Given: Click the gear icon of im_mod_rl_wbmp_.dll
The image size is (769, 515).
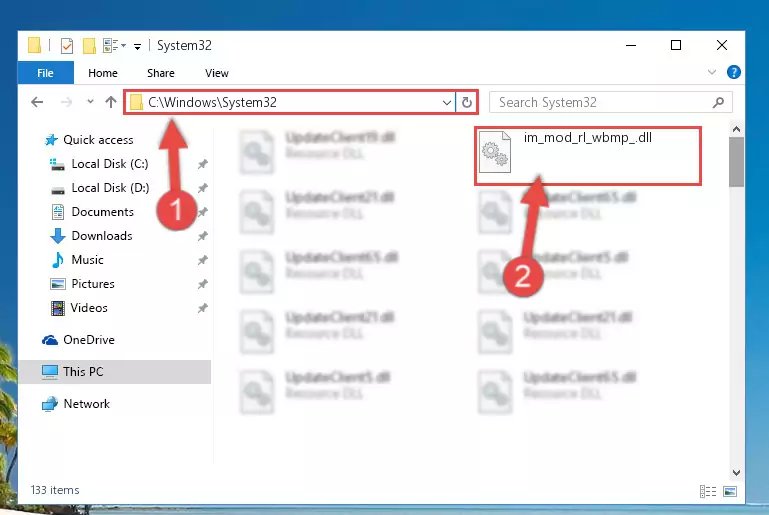Looking at the screenshot, I should 495,153.
